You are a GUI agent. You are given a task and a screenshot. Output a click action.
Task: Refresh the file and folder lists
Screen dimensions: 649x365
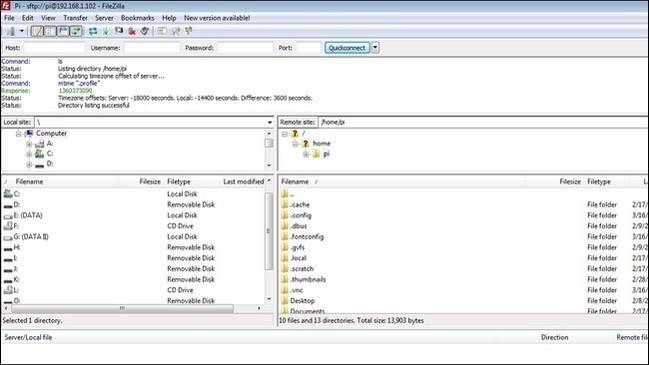coord(93,31)
